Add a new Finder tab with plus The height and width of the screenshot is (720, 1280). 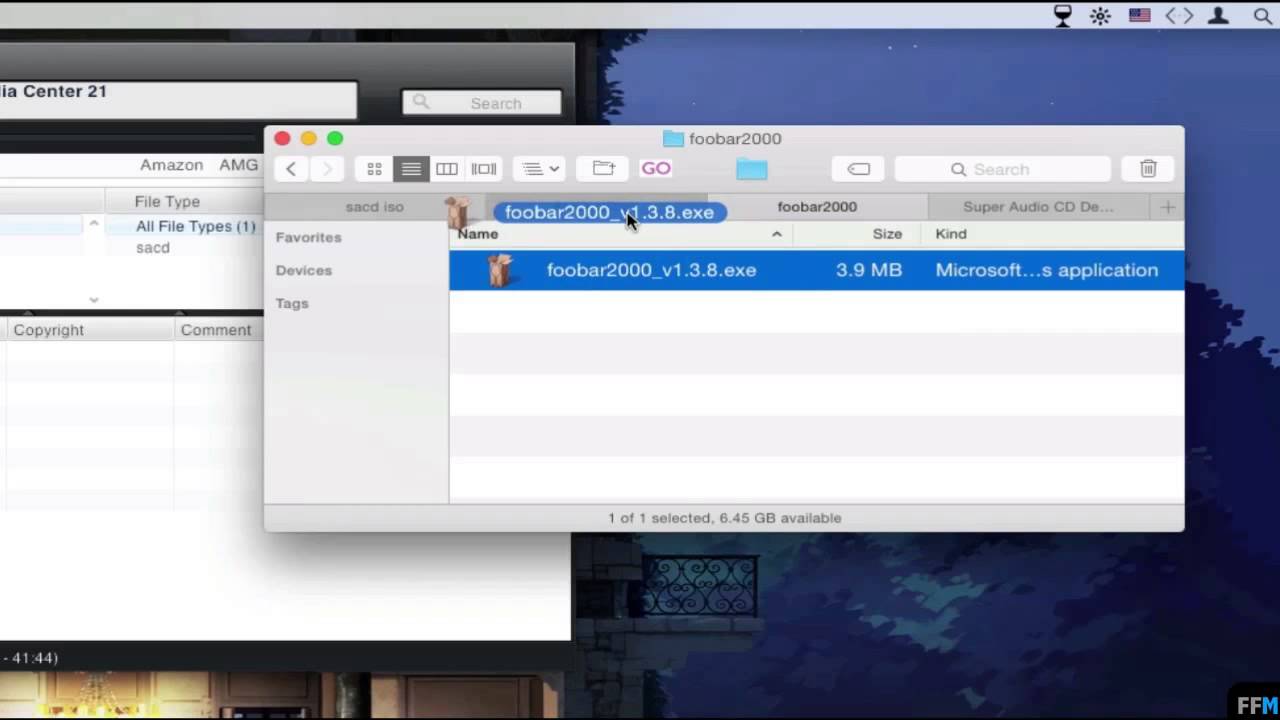(x=1167, y=207)
